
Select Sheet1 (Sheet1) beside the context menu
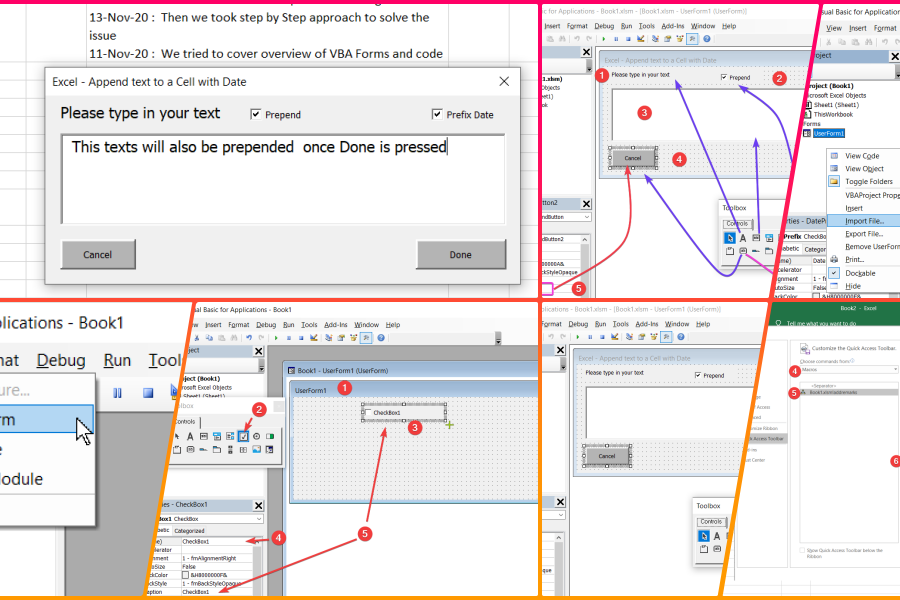836,105
